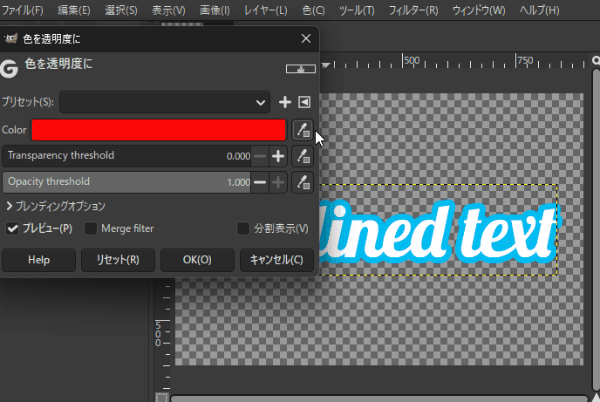
Task: Open the フィルター(R) menu
Action: pos(412,10)
